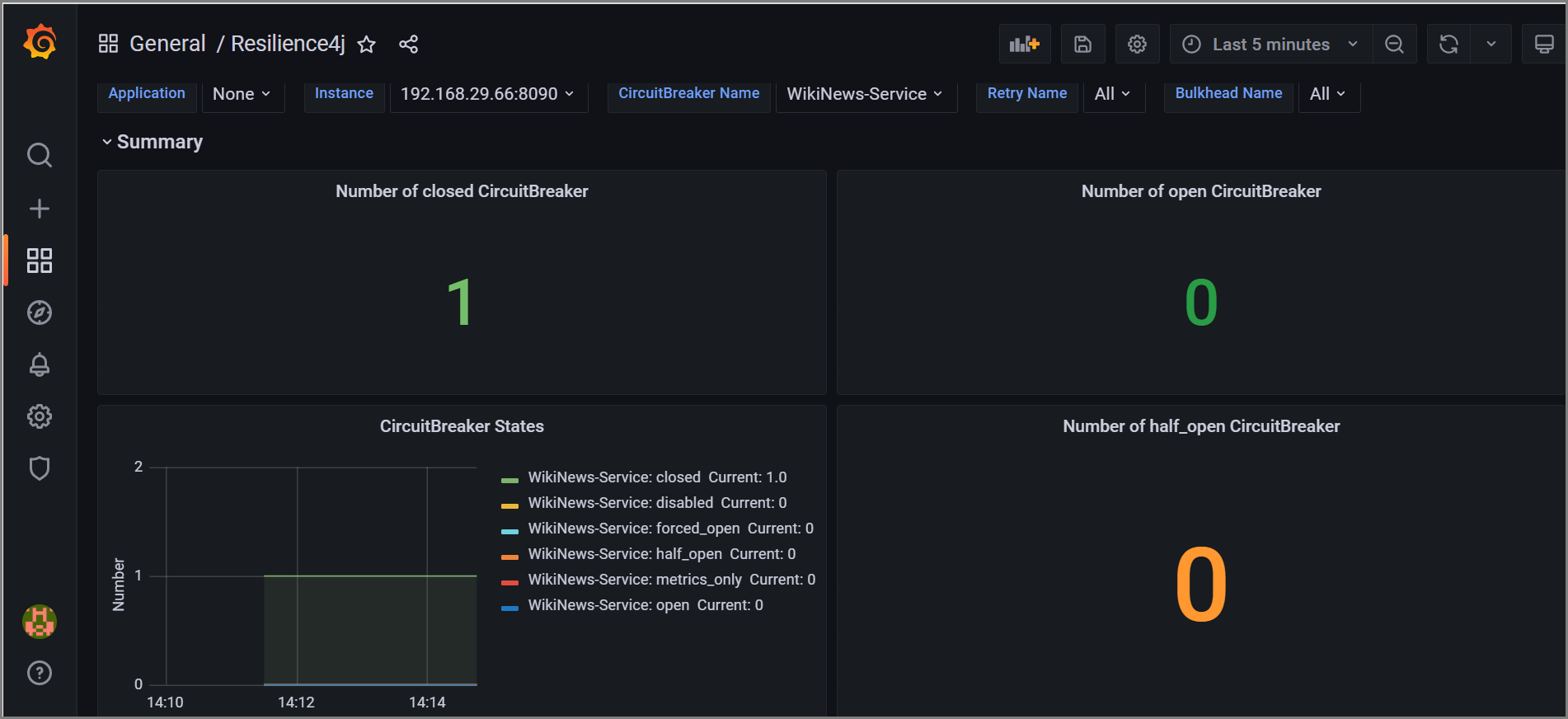
Task: Click the open series blue color swatch
Action: pos(509,609)
